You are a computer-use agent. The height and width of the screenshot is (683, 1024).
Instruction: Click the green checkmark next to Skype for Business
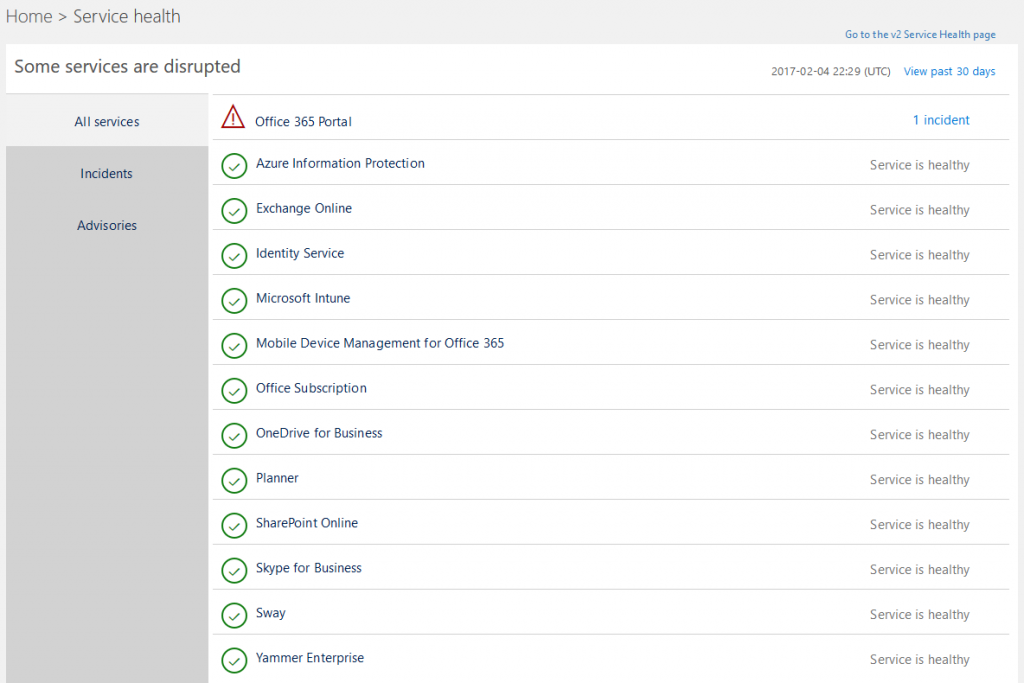tap(233, 570)
